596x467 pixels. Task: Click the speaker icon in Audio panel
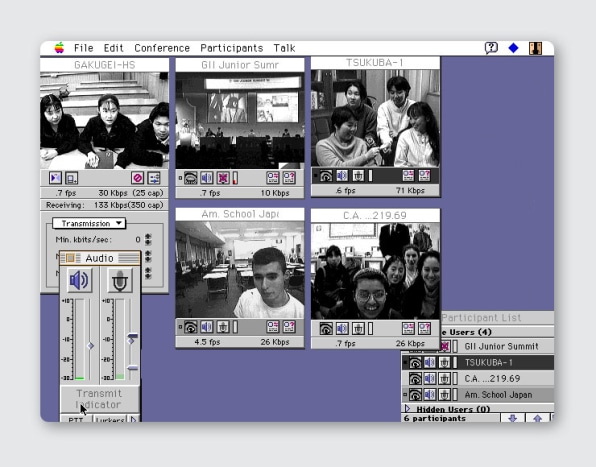[x=79, y=280]
